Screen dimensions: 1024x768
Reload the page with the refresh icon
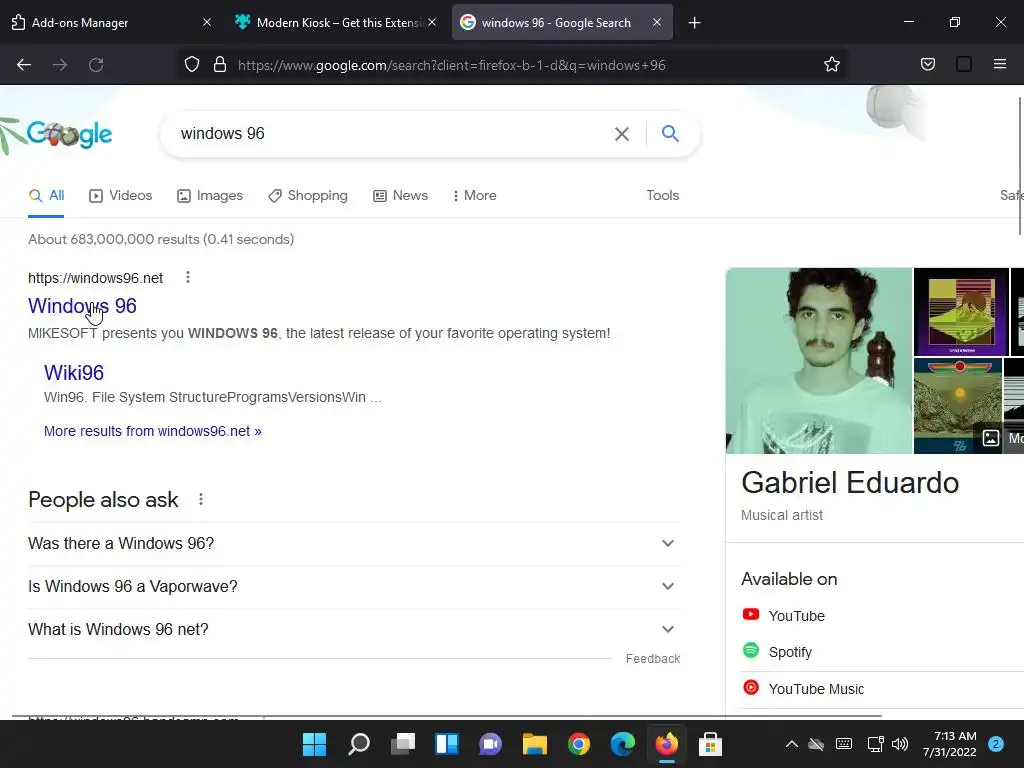pyautogui.click(x=96, y=65)
